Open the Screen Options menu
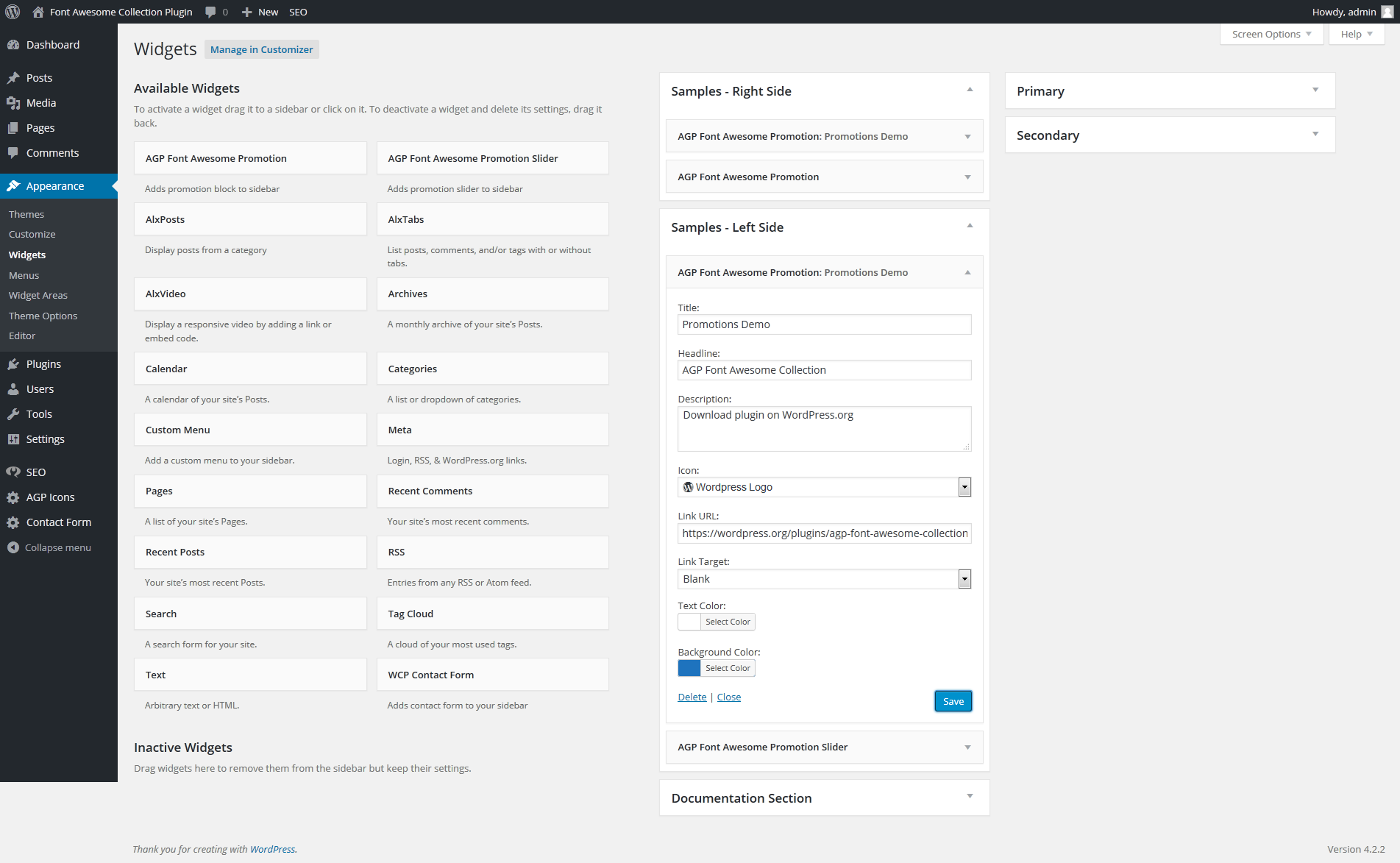This screenshot has height=863, width=1400. coord(1271,34)
